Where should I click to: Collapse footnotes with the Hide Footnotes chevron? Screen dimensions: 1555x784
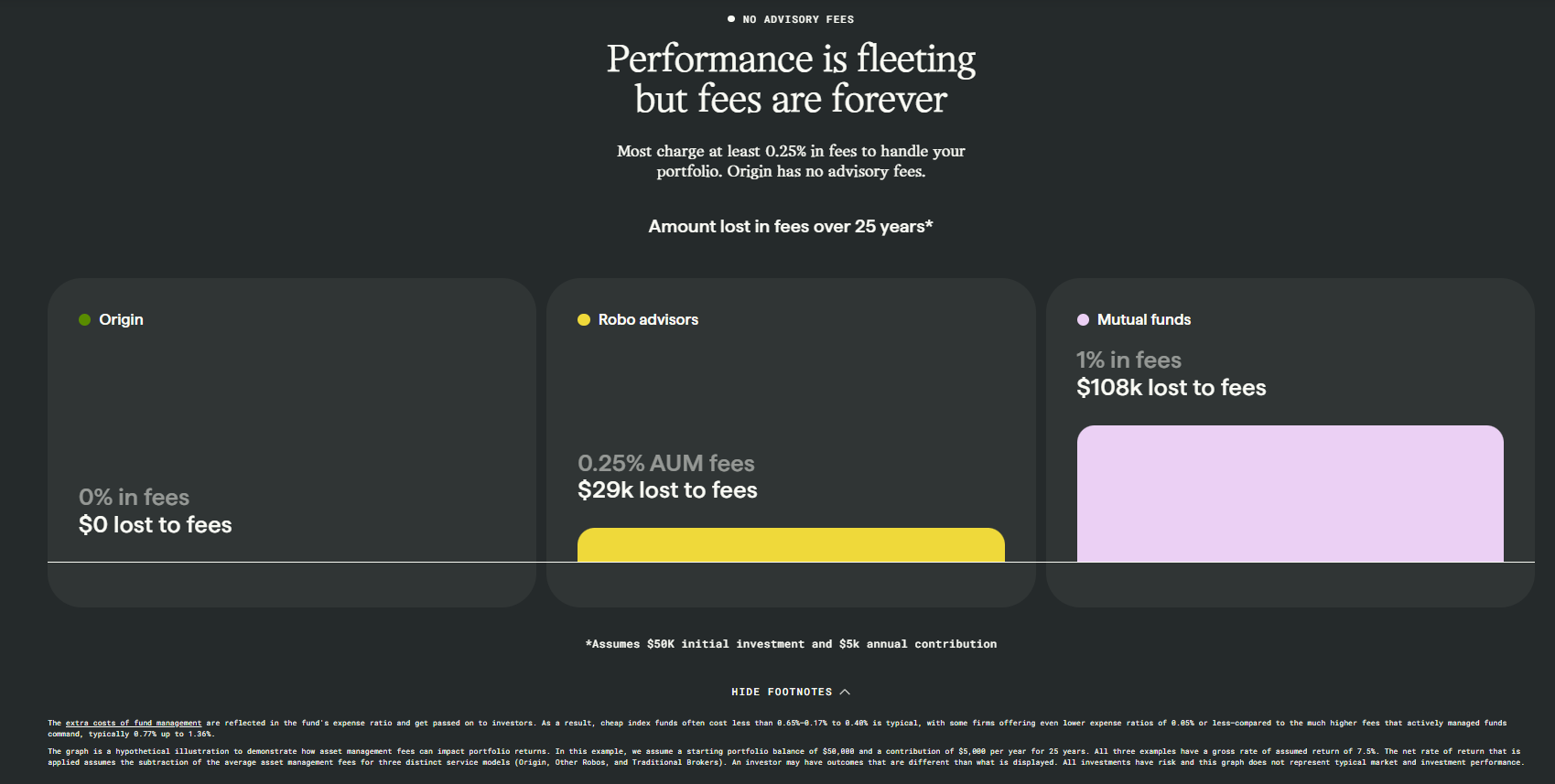[845, 692]
